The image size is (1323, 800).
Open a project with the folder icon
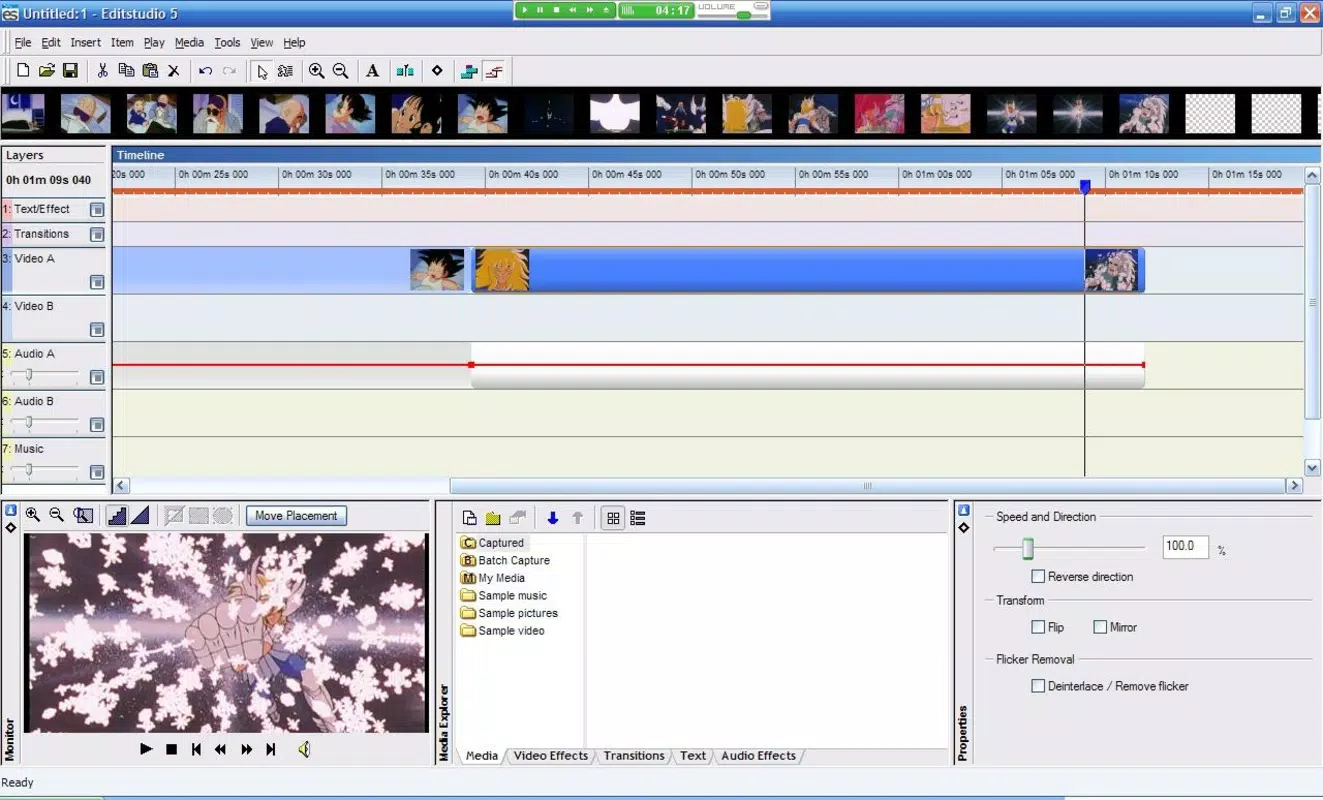click(x=46, y=71)
